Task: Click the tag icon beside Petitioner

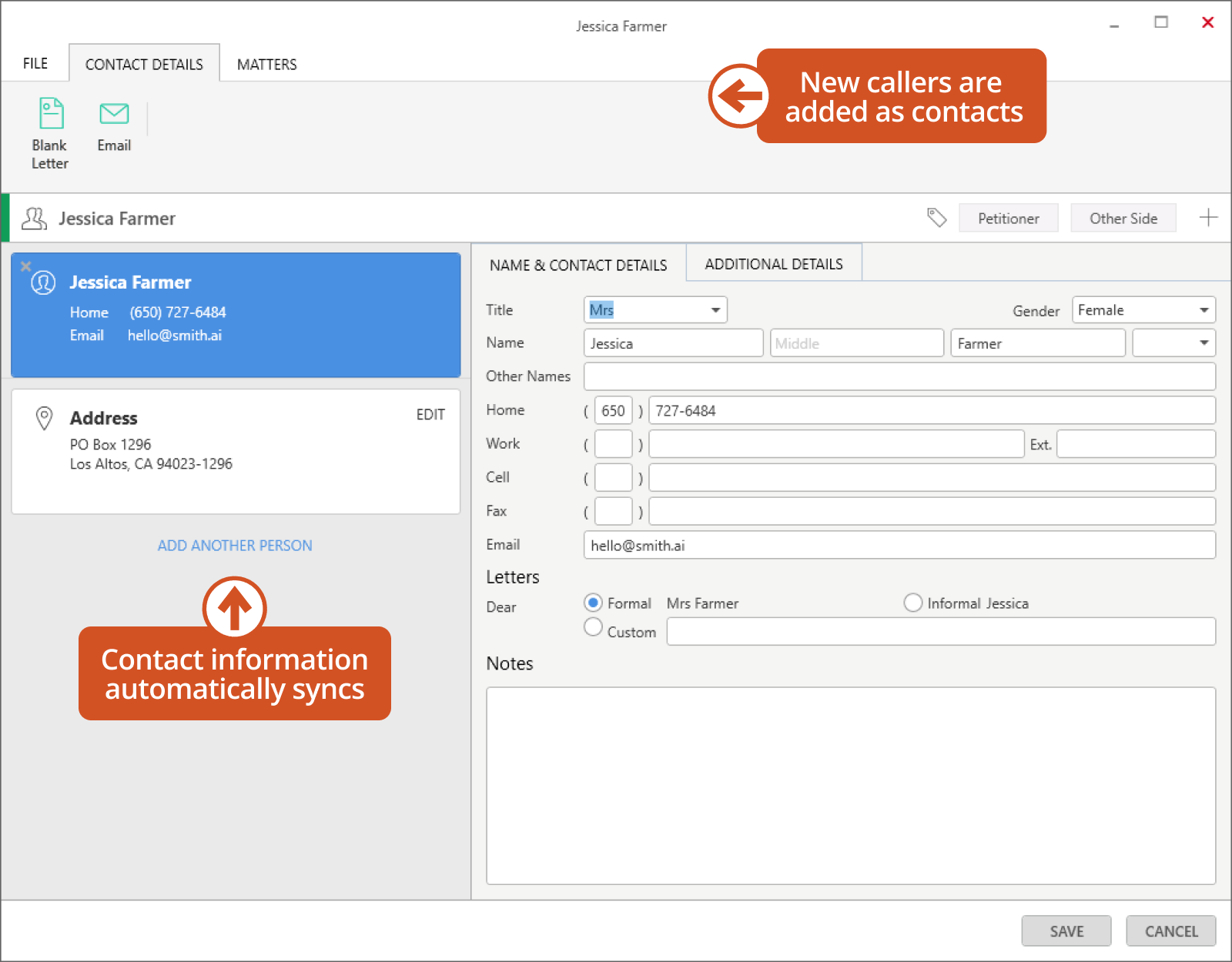Action: pyautogui.click(x=936, y=218)
